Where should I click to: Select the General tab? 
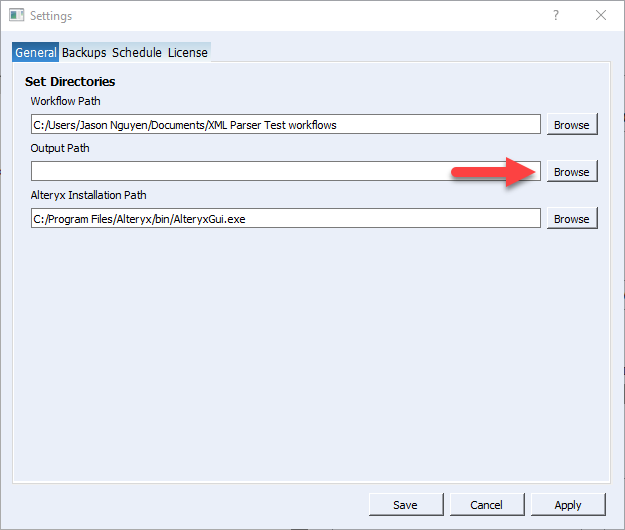[x=35, y=52]
